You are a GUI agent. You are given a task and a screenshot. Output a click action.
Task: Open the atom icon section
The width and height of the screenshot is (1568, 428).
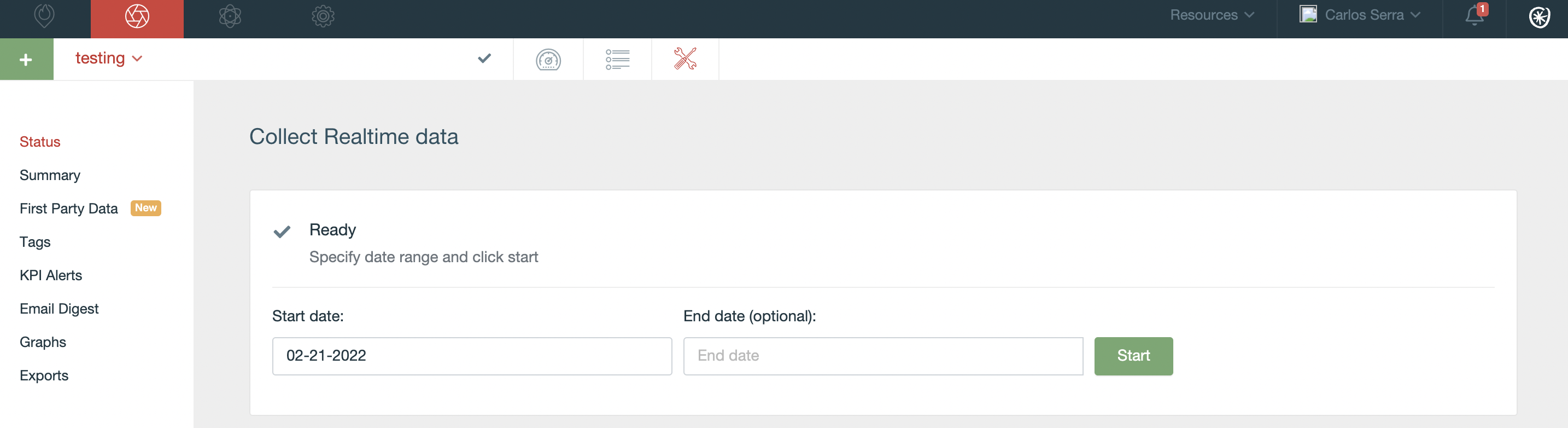tap(230, 16)
